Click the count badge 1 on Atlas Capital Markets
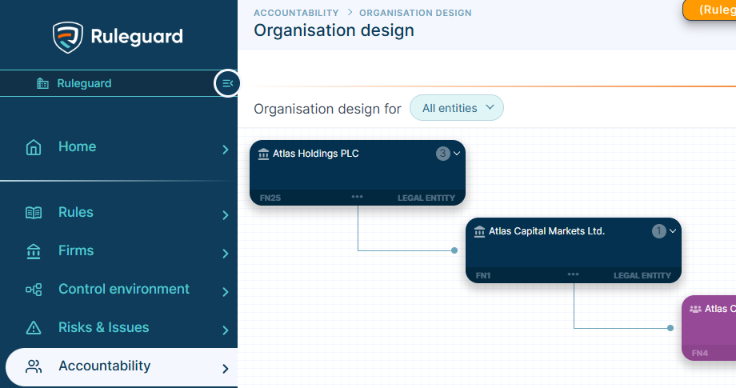This screenshot has height=388, width=736. point(659,231)
